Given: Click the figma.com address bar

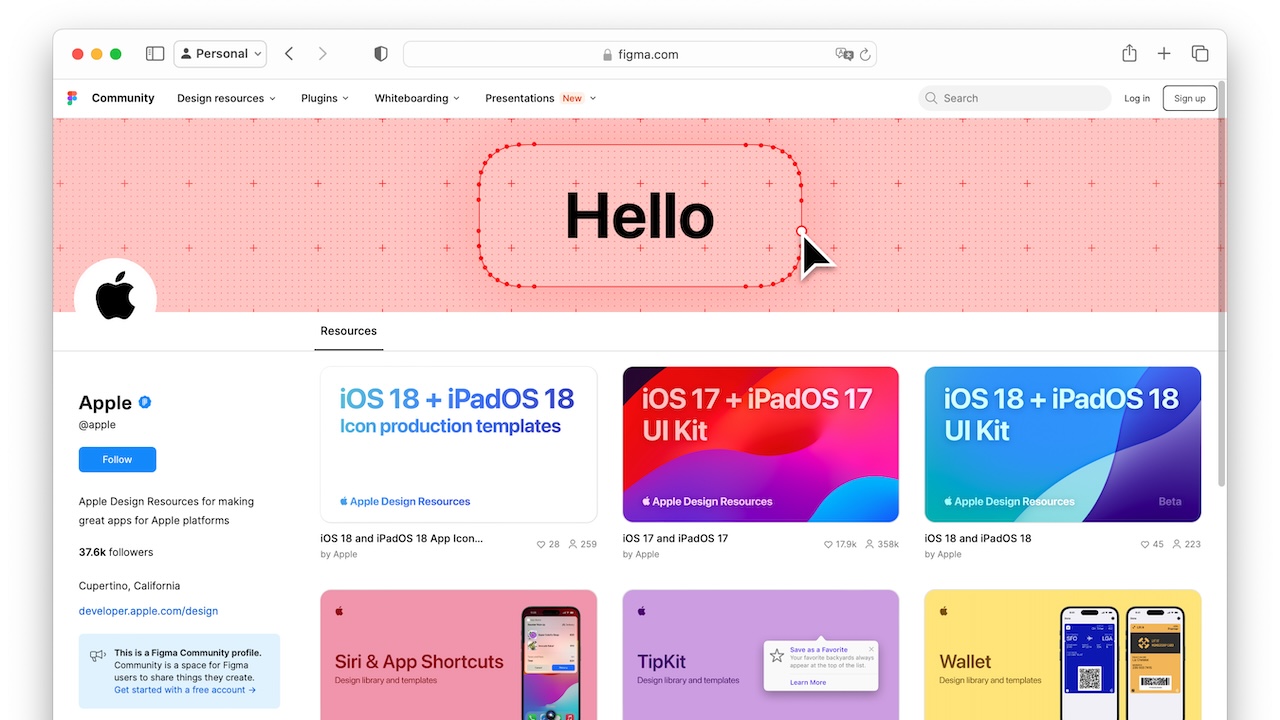Looking at the screenshot, I should coord(640,54).
